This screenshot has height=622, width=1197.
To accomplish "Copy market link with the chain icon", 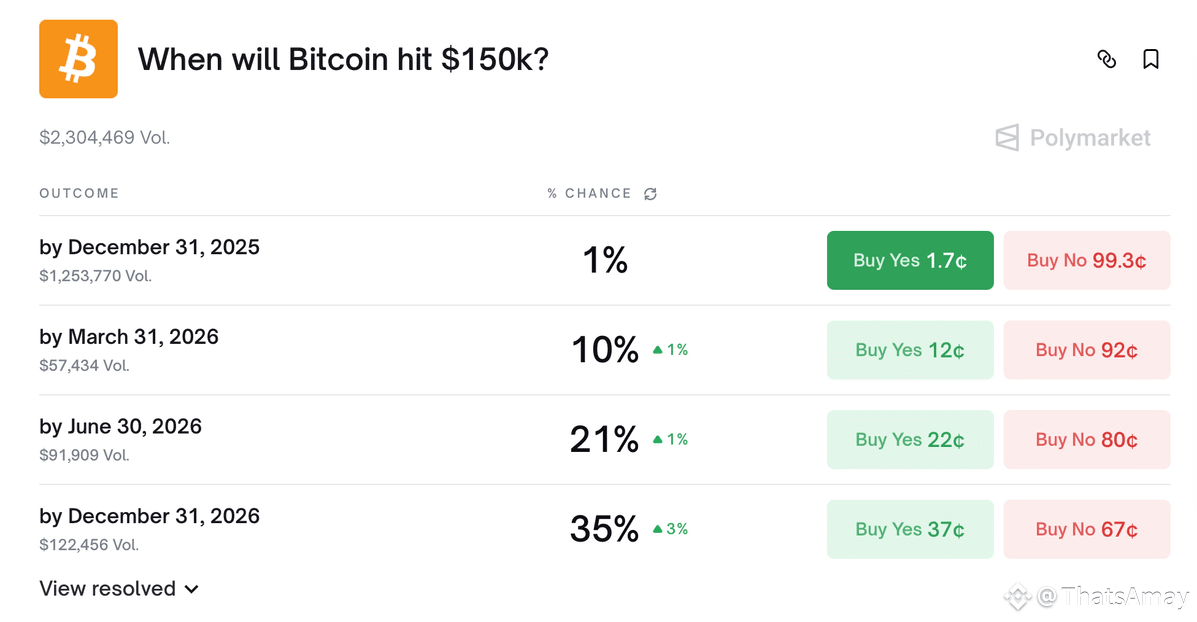I will (x=1106, y=59).
